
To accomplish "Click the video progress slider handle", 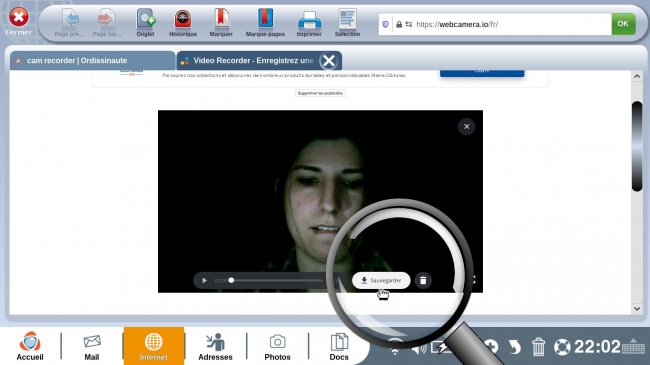I will [231, 280].
